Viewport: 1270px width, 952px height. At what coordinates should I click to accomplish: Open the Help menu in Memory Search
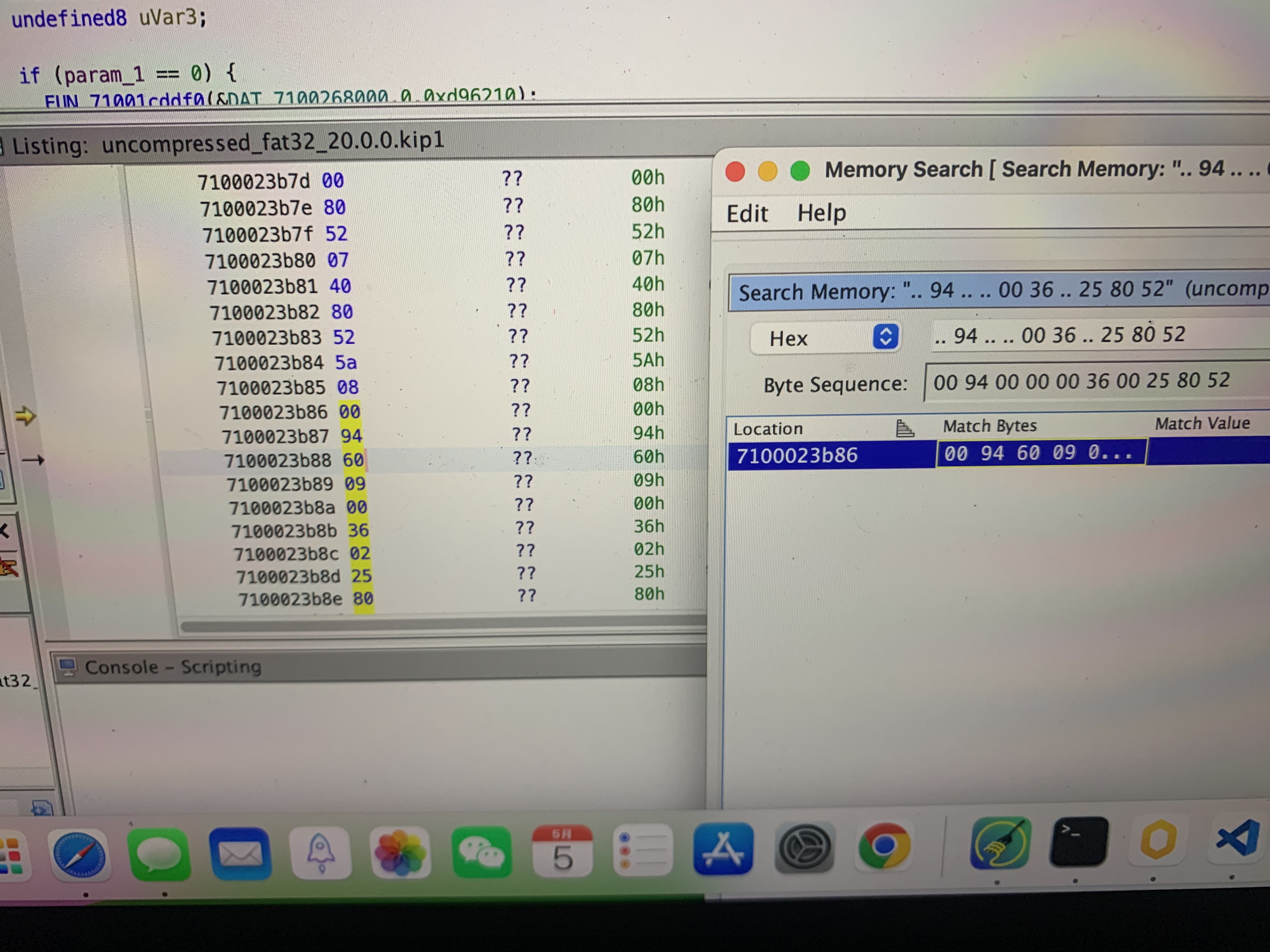click(821, 213)
